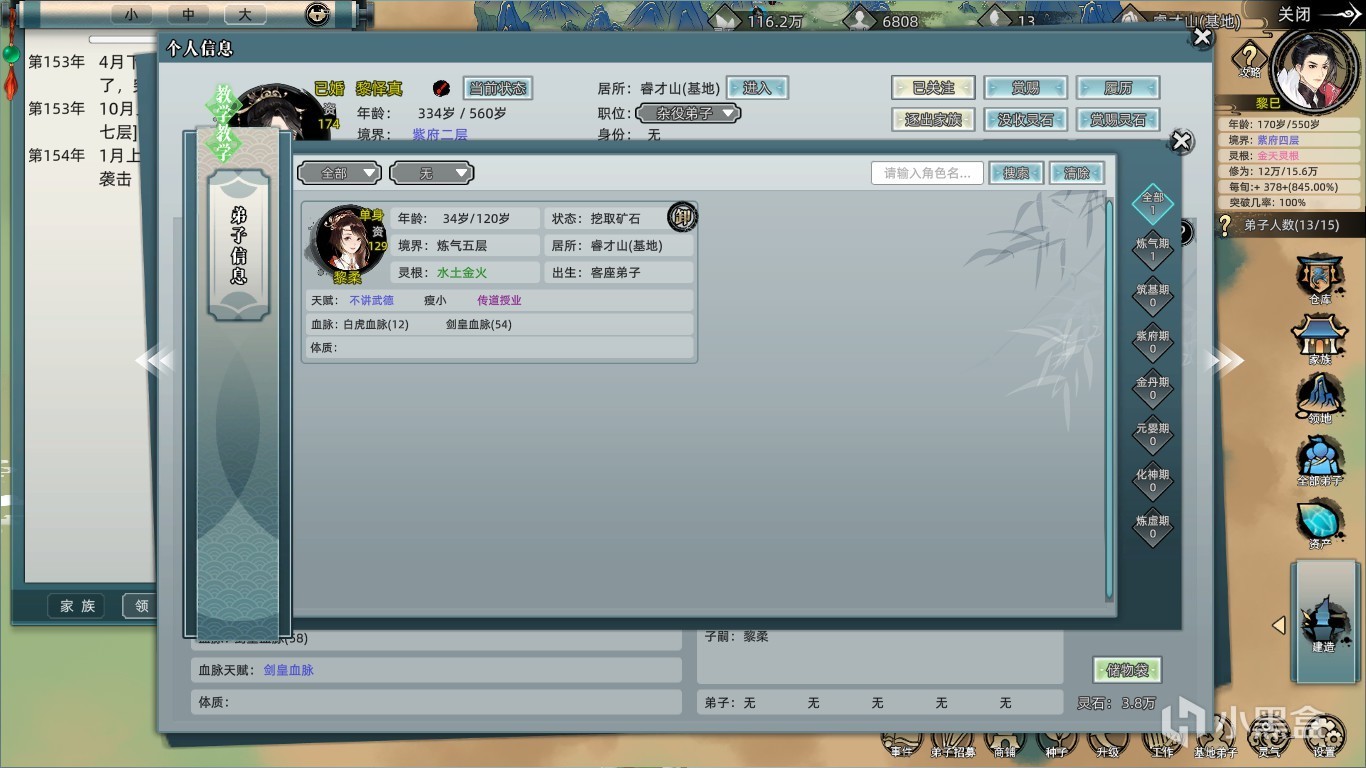Set log text size to 中
1366x768 pixels.
[x=187, y=15]
